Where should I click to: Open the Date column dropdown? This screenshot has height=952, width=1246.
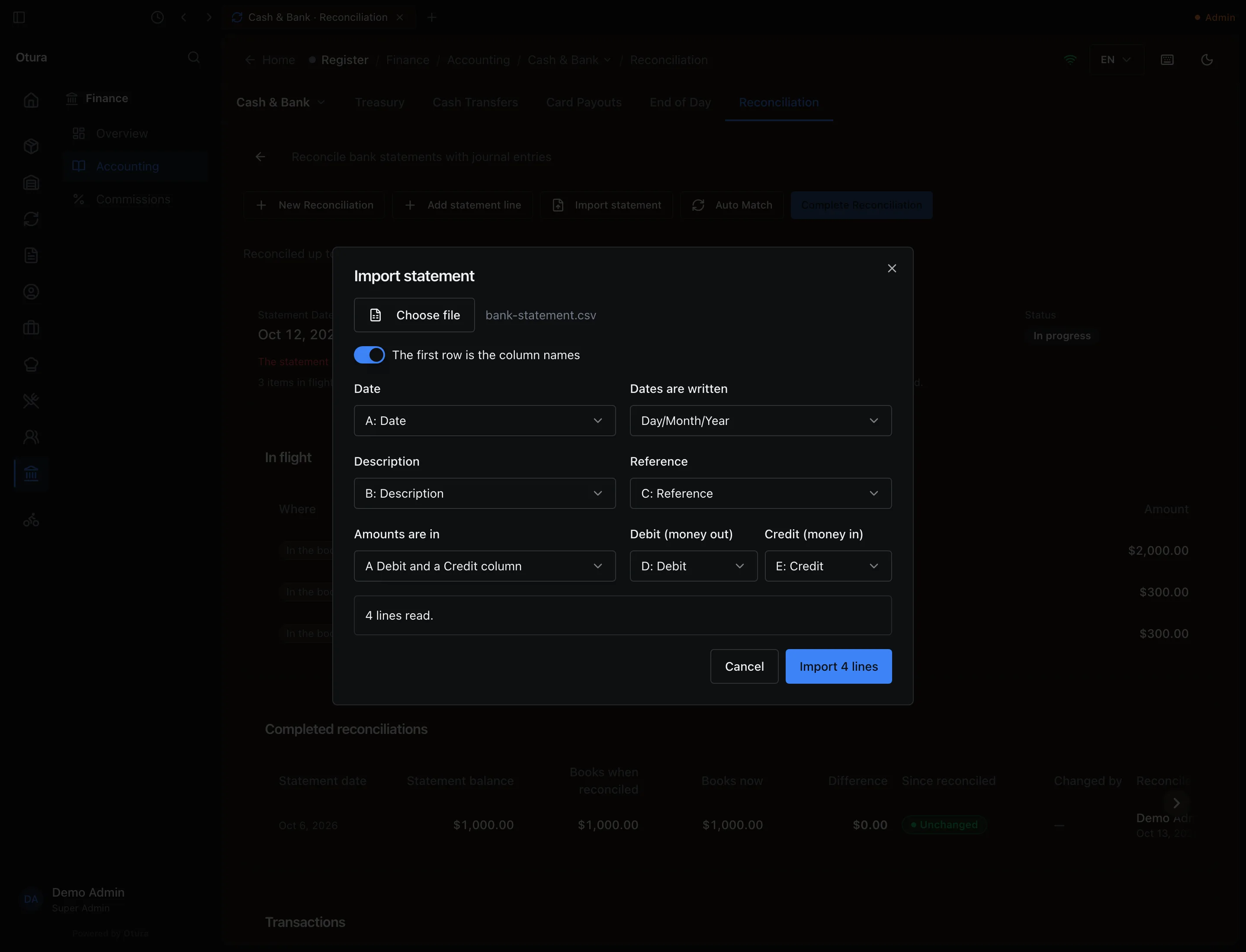[x=485, y=421]
